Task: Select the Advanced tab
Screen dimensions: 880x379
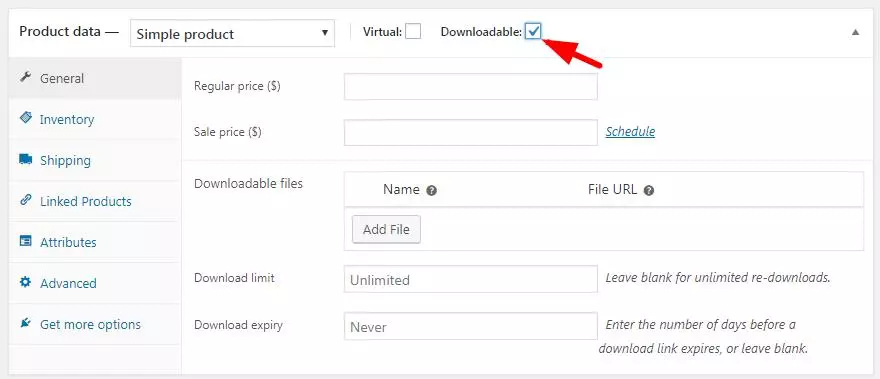Action: tap(95, 283)
